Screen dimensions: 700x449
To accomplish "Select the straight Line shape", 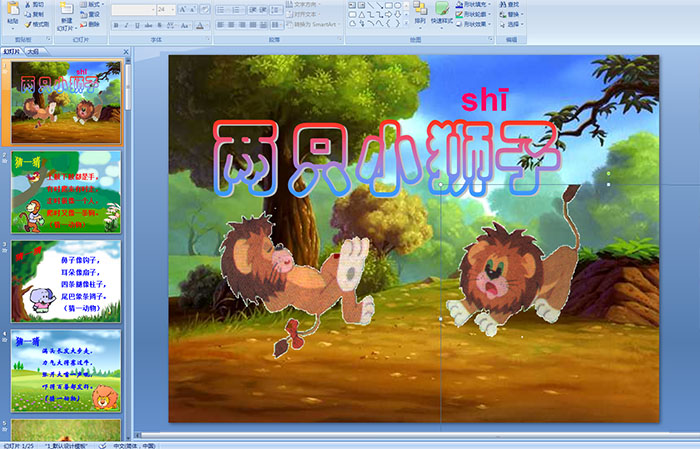I will point(371,5).
